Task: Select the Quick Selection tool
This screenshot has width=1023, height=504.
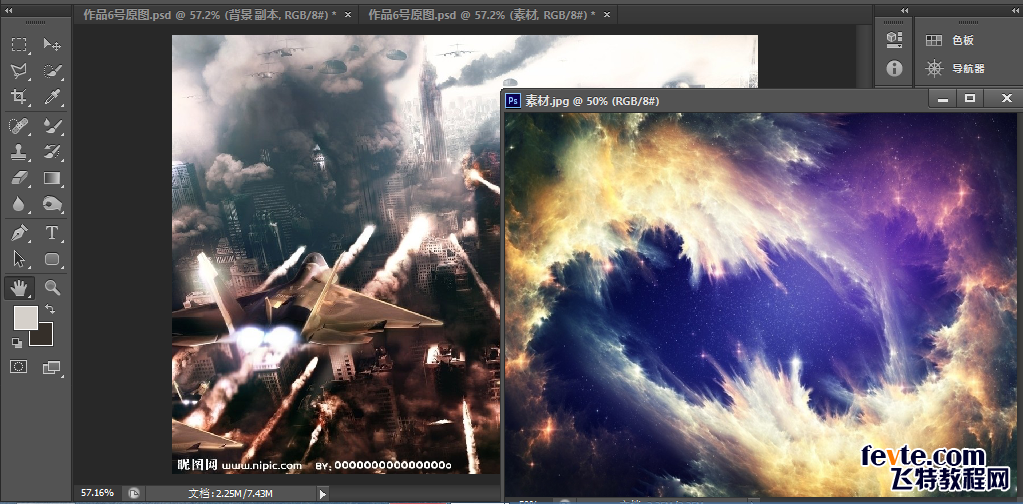Action: point(52,70)
